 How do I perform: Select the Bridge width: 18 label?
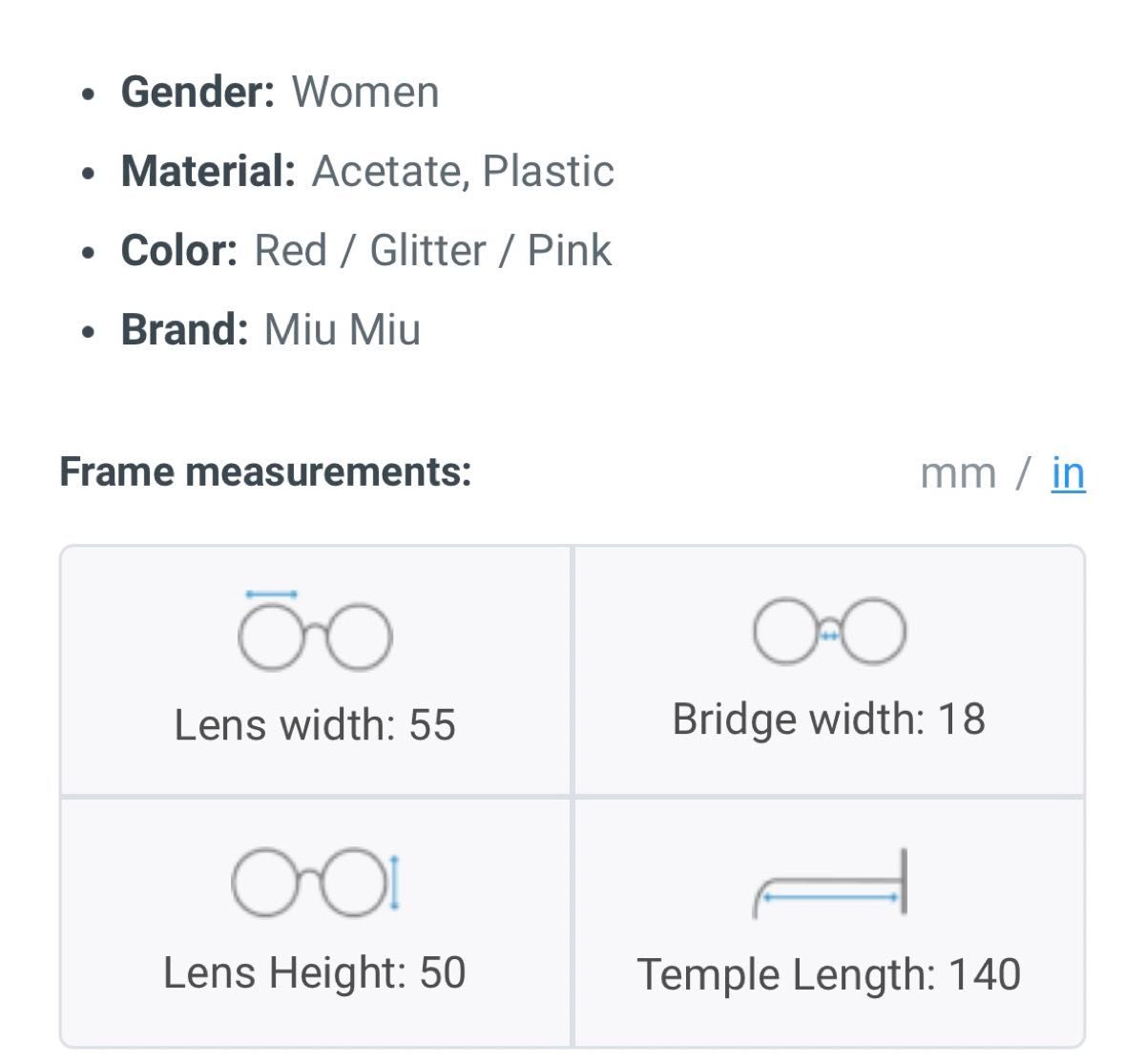point(828,720)
